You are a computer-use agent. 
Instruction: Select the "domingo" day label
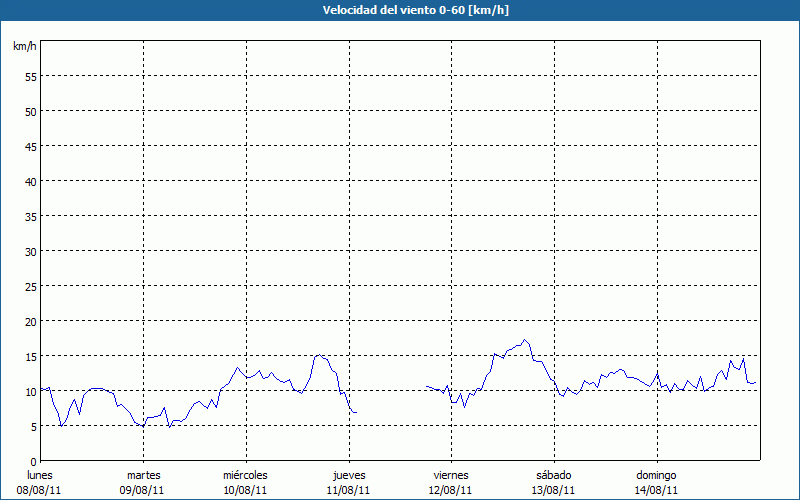click(656, 475)
